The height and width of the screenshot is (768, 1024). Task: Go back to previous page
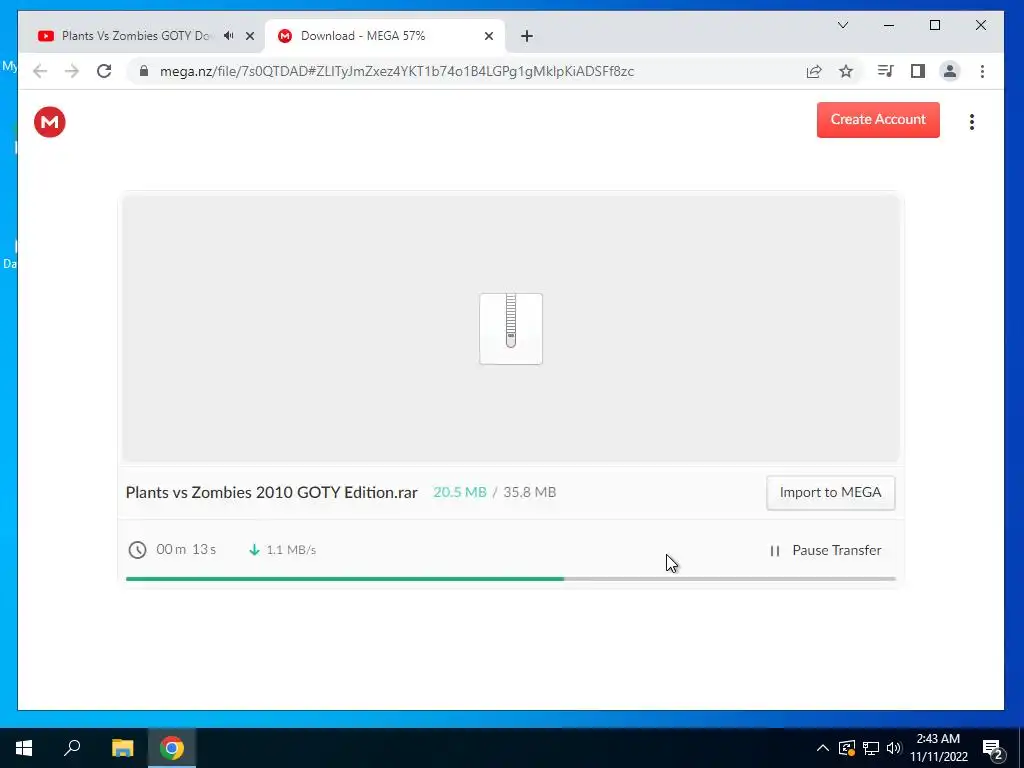[40, 71]
